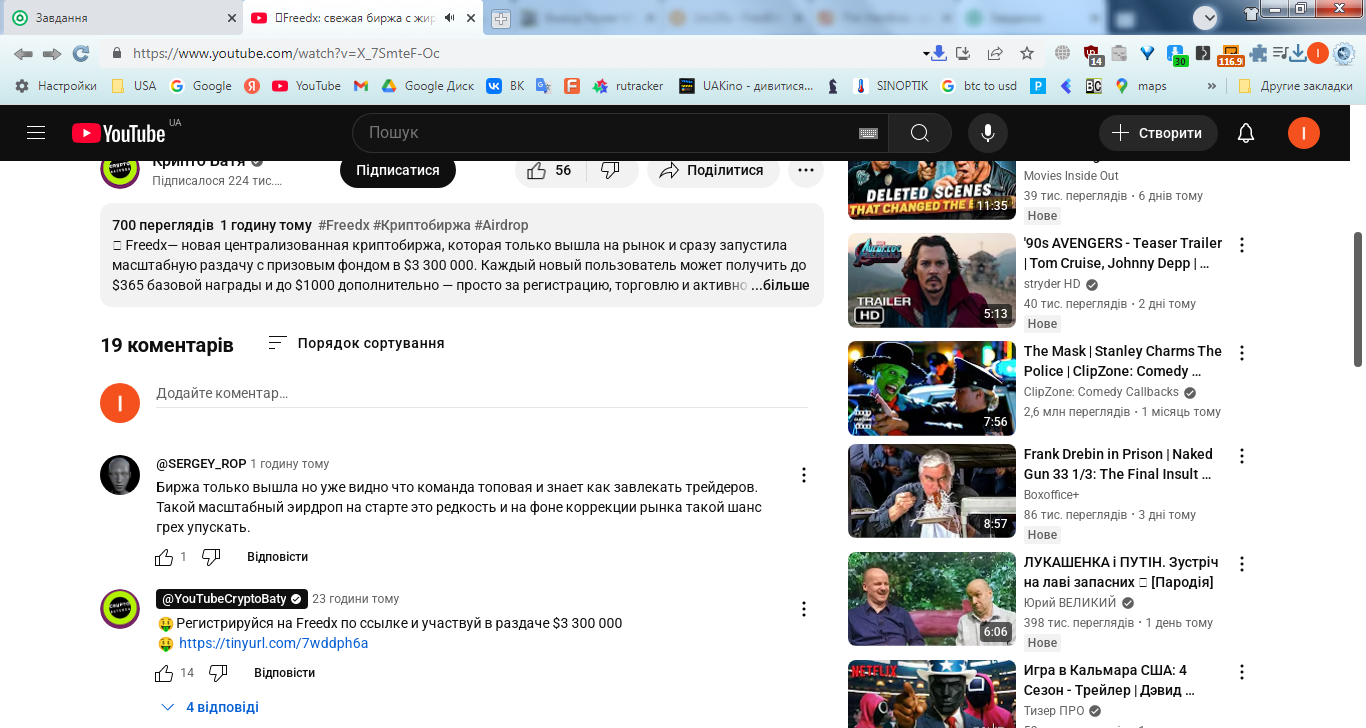
Task: Open the media playlist control icon
Action: pyautogui.click(x=1279, y=53)
